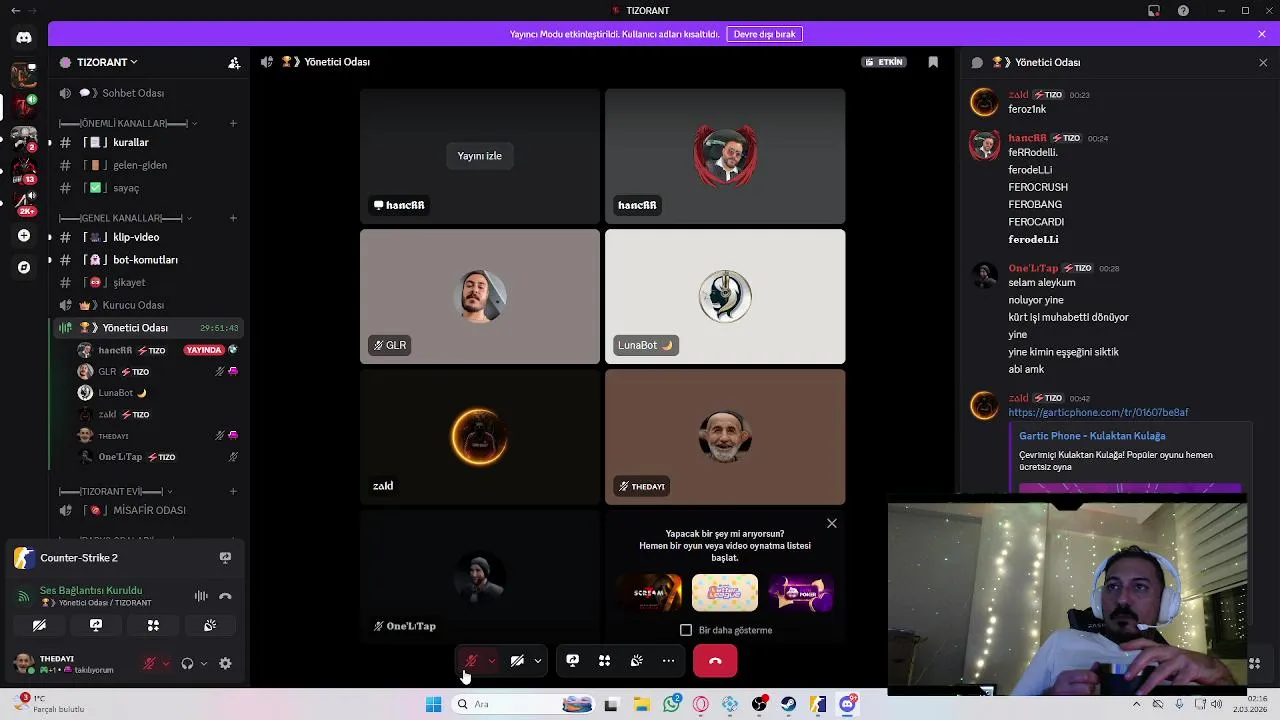
Task: Close the Streamer Mode purple banner
Action: coord(1262,34)
